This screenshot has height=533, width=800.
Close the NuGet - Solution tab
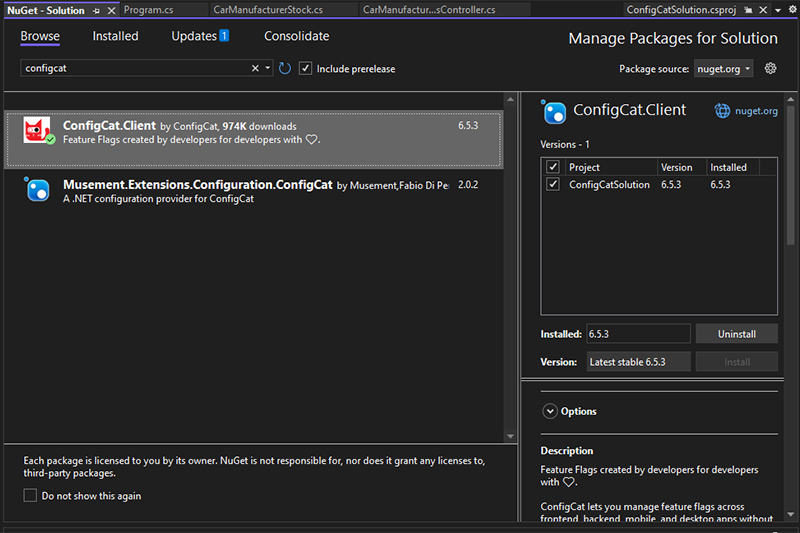tap(111, 10)
